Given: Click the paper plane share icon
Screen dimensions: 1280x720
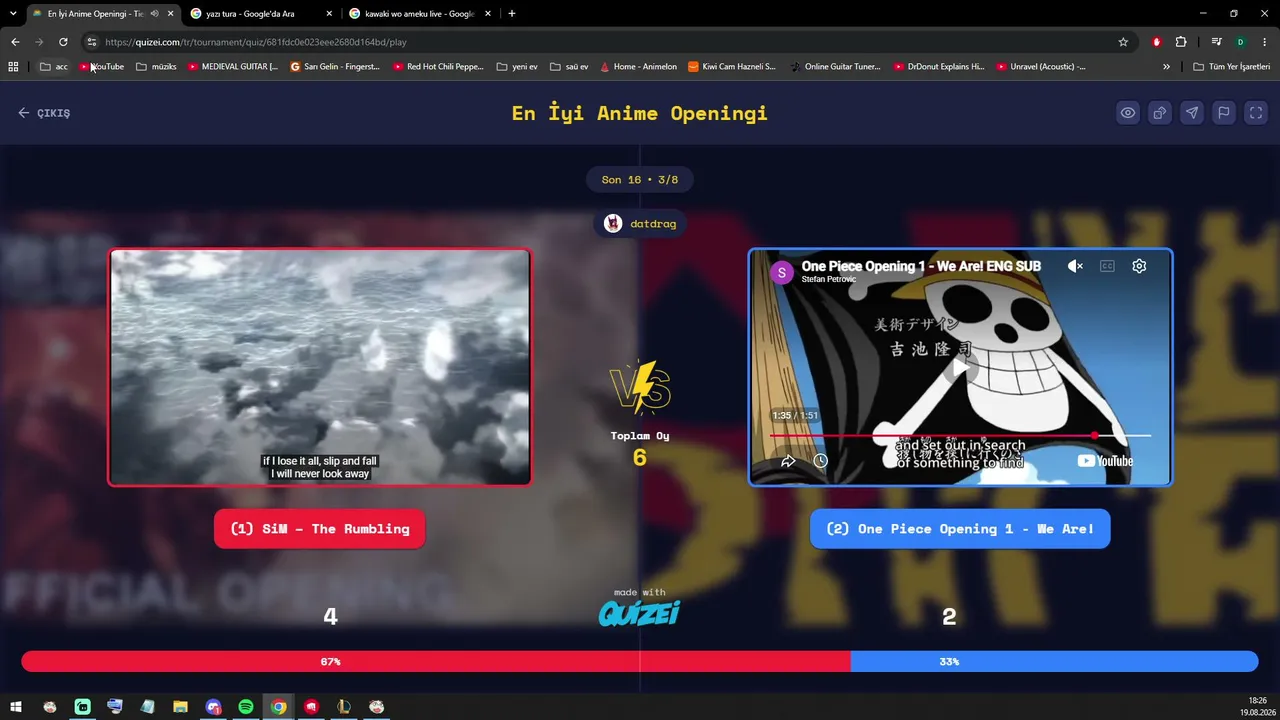Looking at the screenshot, I should [x=1192, y=113].
